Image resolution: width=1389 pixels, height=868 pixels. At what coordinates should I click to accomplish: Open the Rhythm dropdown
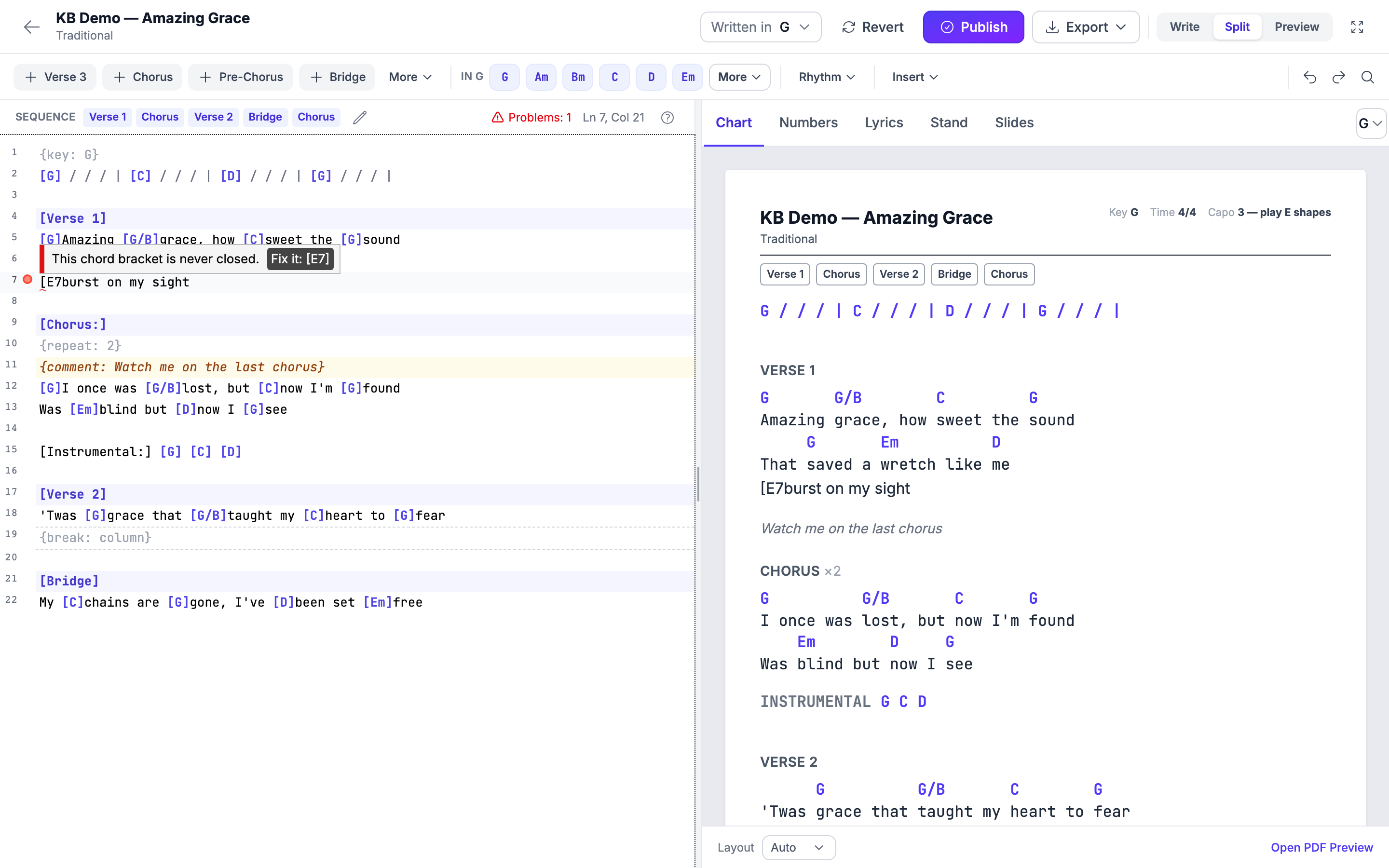(x=827, y=77)
